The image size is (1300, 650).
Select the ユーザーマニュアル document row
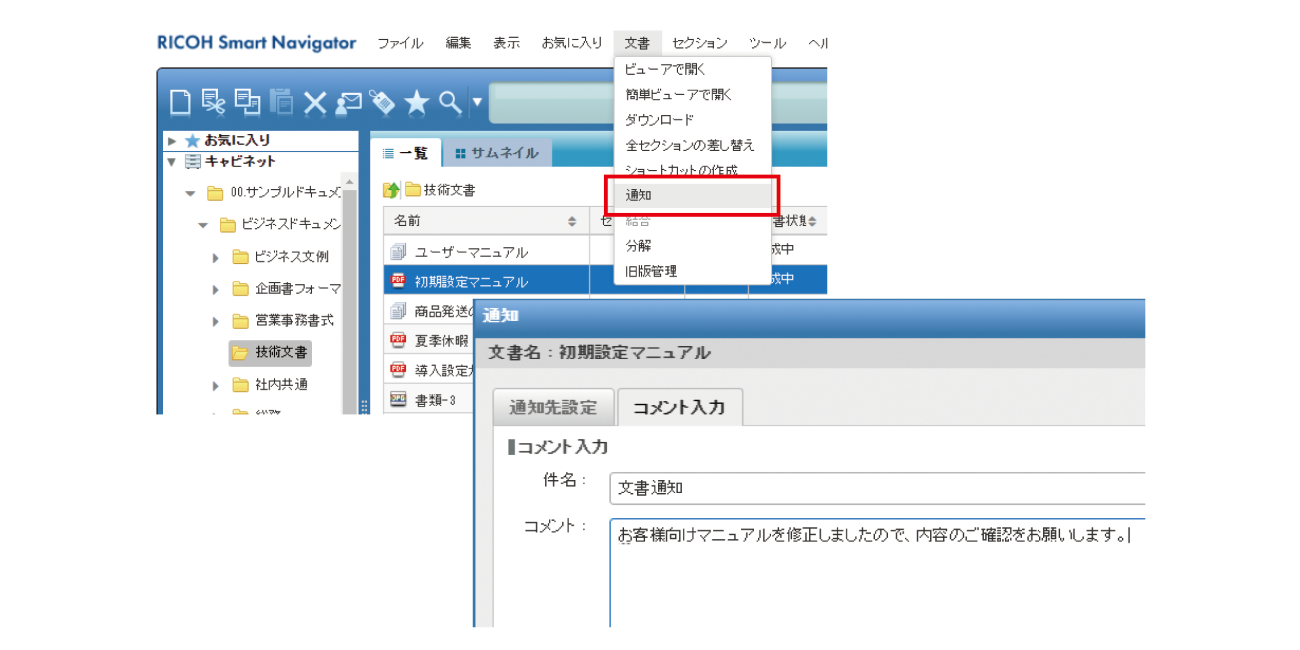point(470,251)
